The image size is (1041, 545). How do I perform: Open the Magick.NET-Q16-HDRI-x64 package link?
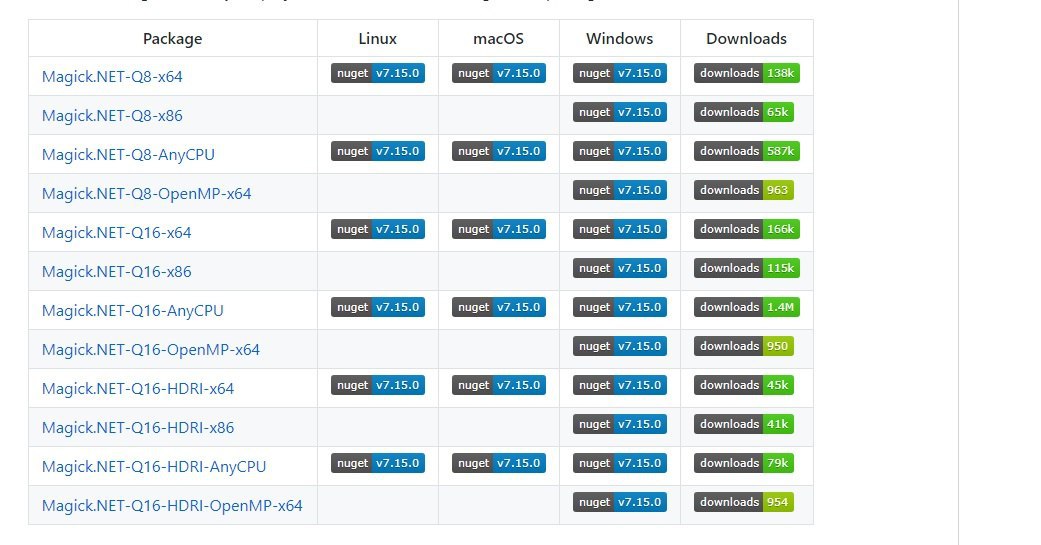(x=138, y=389)
